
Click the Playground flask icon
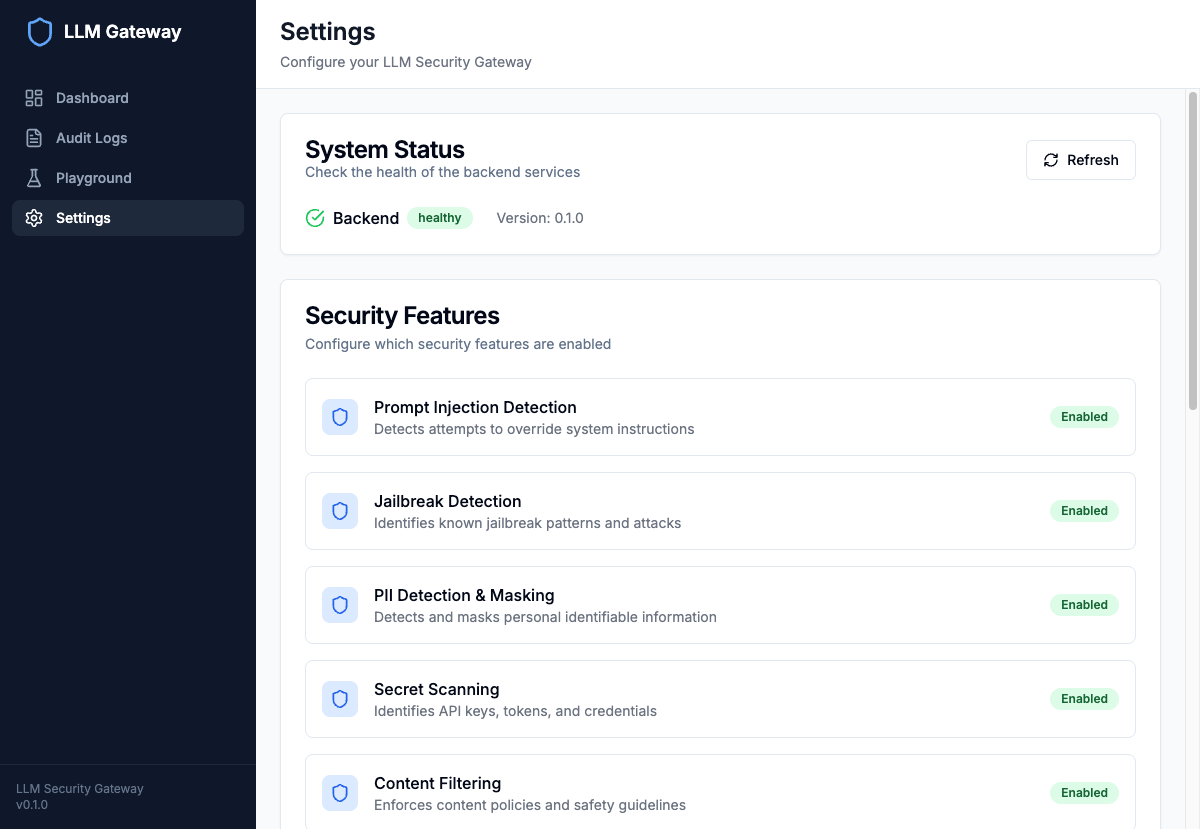pos(34,178)
